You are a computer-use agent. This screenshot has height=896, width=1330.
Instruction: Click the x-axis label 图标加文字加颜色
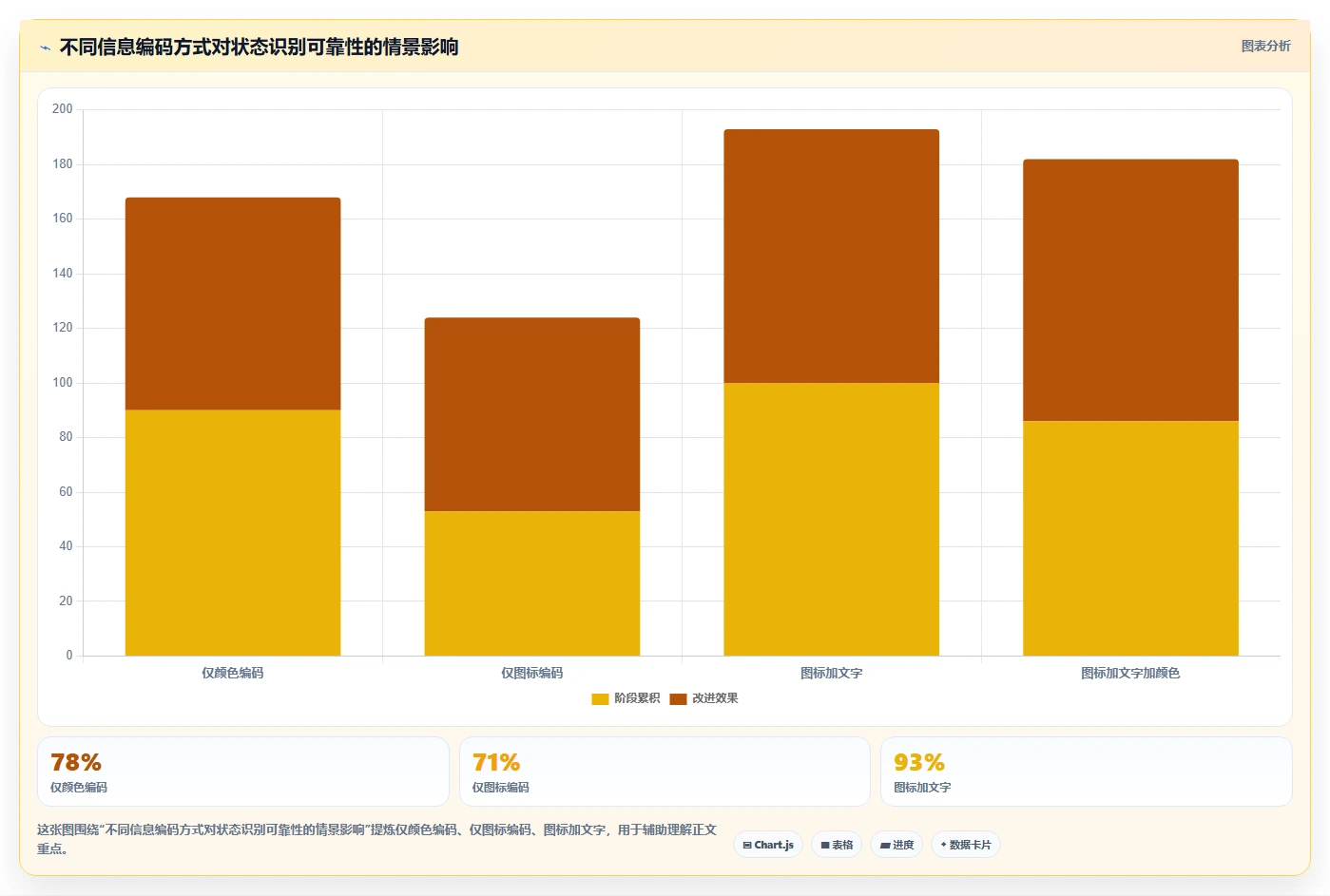1130,673
